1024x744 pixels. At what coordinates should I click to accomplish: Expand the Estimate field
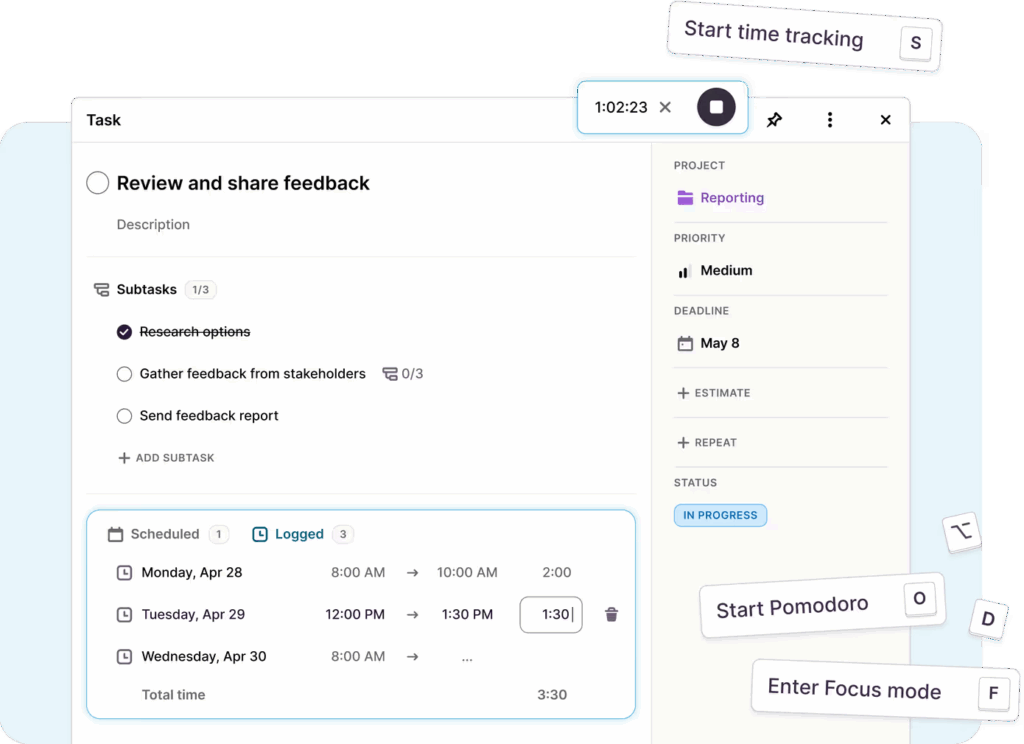pyautogui.click(x=714, y=393)
